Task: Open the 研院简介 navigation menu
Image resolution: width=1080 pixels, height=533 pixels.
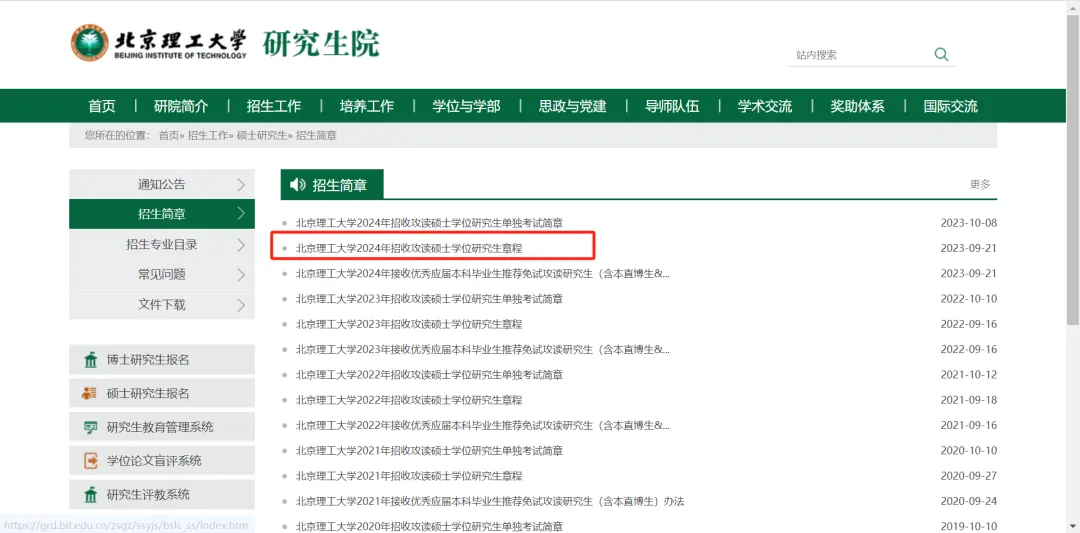Action: tap(181, 106)
